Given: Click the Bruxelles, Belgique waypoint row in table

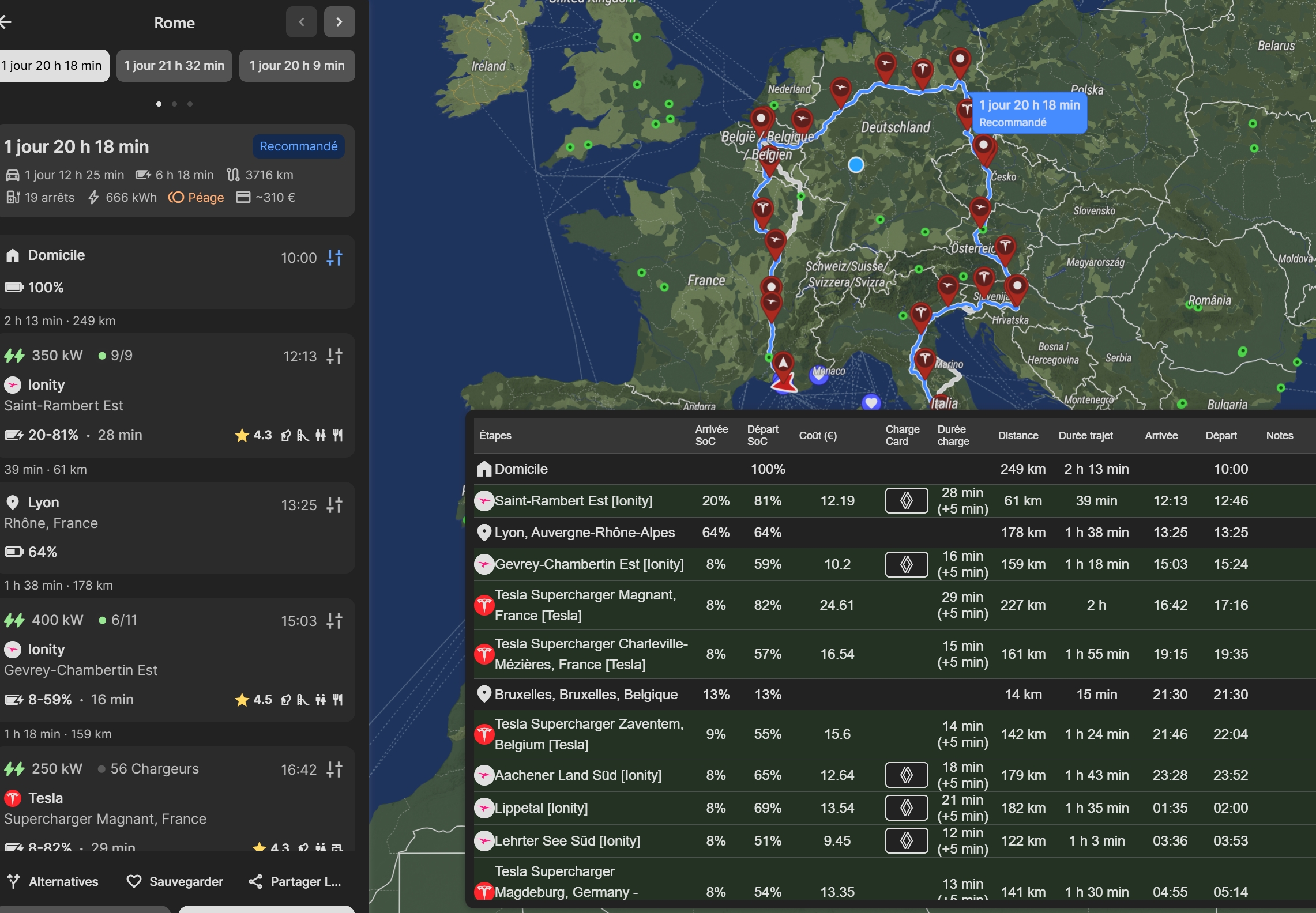Looking at the screenshot, I should (x=585, y=695).
